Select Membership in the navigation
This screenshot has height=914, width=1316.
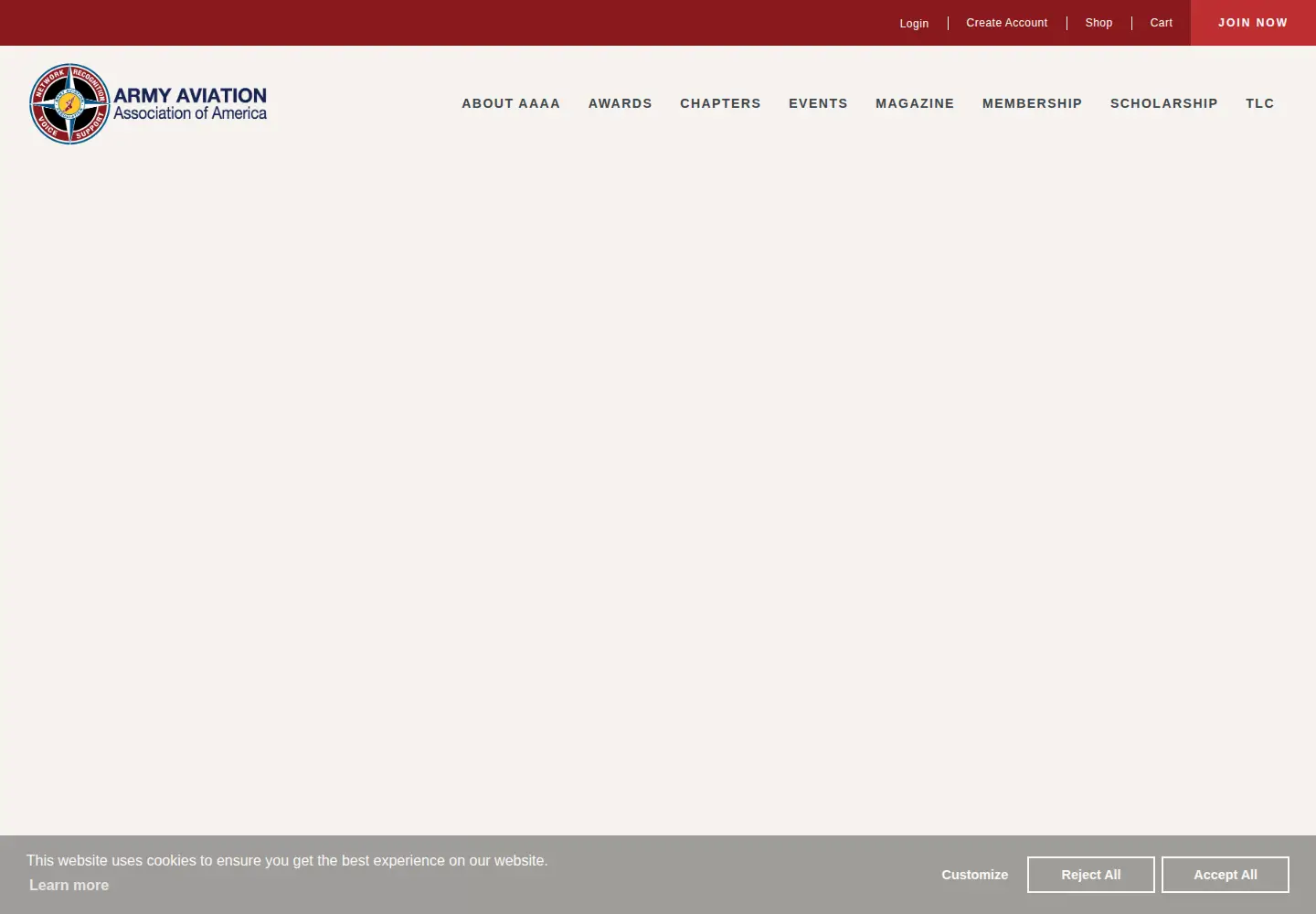pyautogui.click(x=1032, y=103)
